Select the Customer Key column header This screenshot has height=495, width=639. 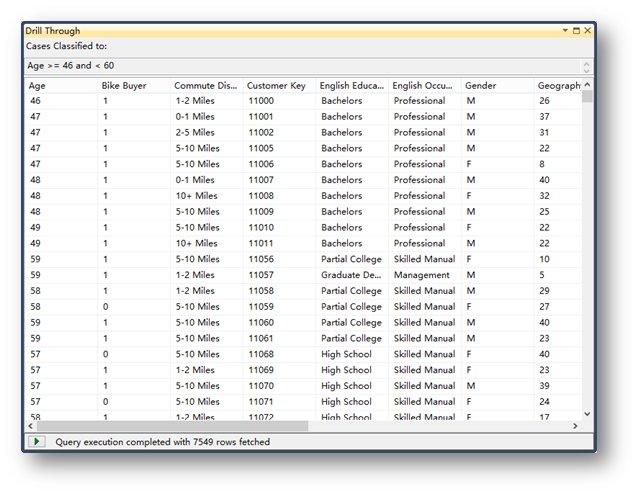[x=278, y=86]
